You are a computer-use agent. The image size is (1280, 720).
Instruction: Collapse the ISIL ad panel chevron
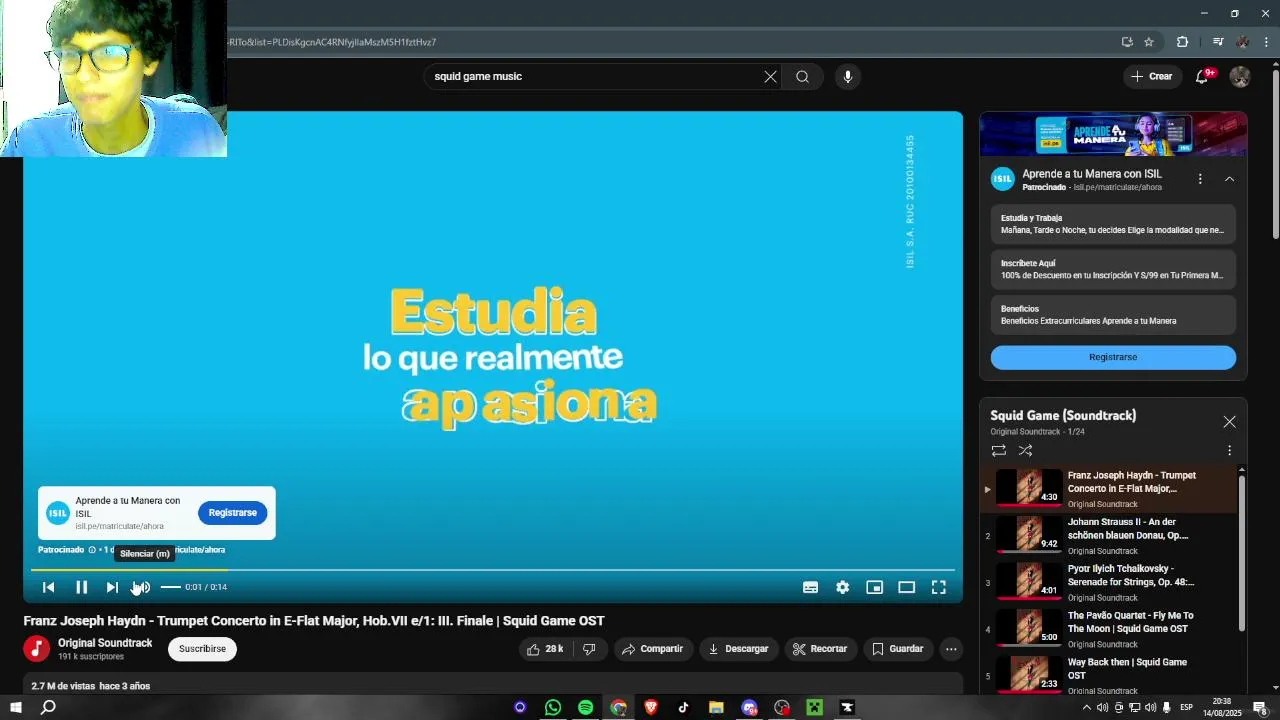coord(1229,179)
